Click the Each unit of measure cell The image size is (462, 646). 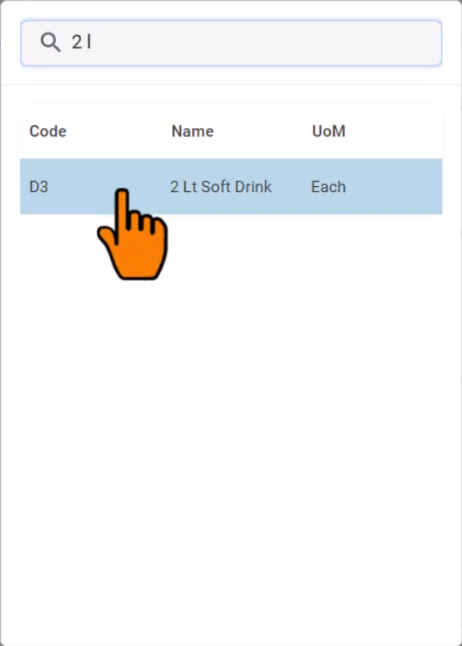(x=328, y=187)
